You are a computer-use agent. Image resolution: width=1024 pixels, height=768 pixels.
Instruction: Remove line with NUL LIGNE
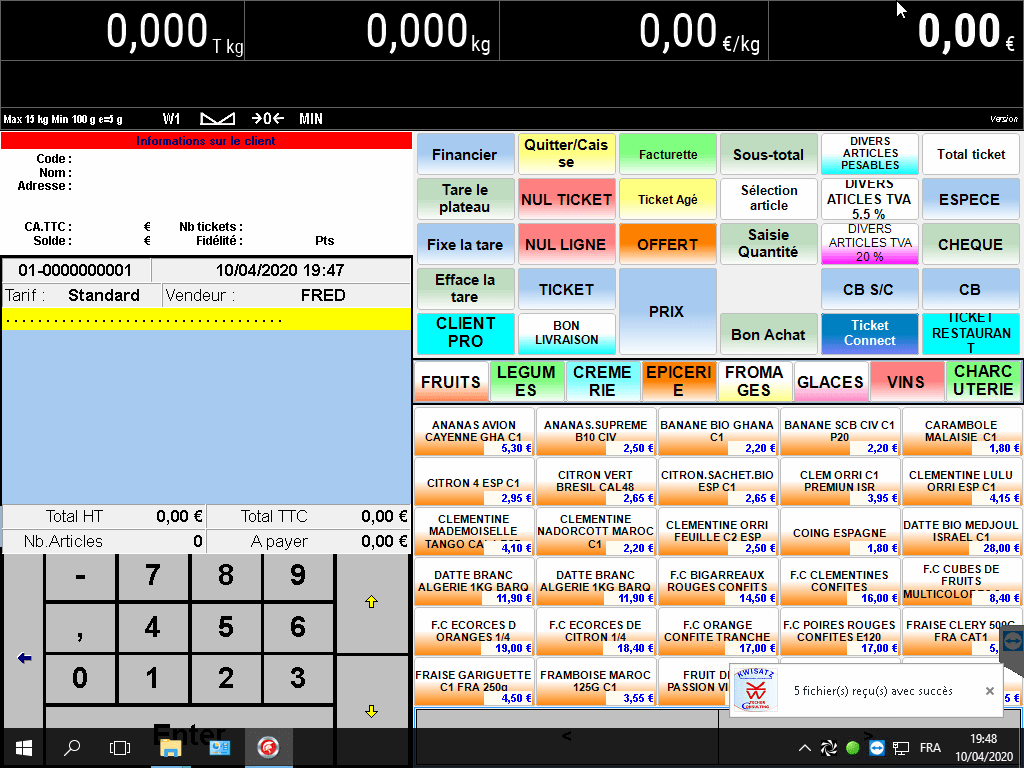coord(566,244)
